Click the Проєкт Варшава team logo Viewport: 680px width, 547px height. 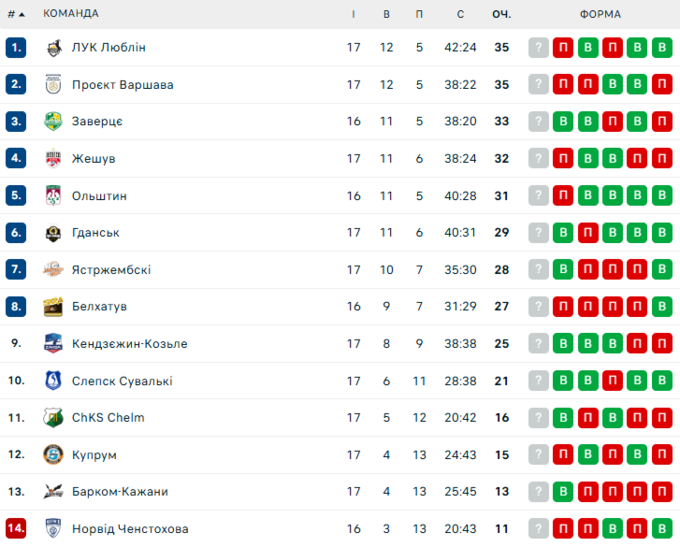[54, 85]
